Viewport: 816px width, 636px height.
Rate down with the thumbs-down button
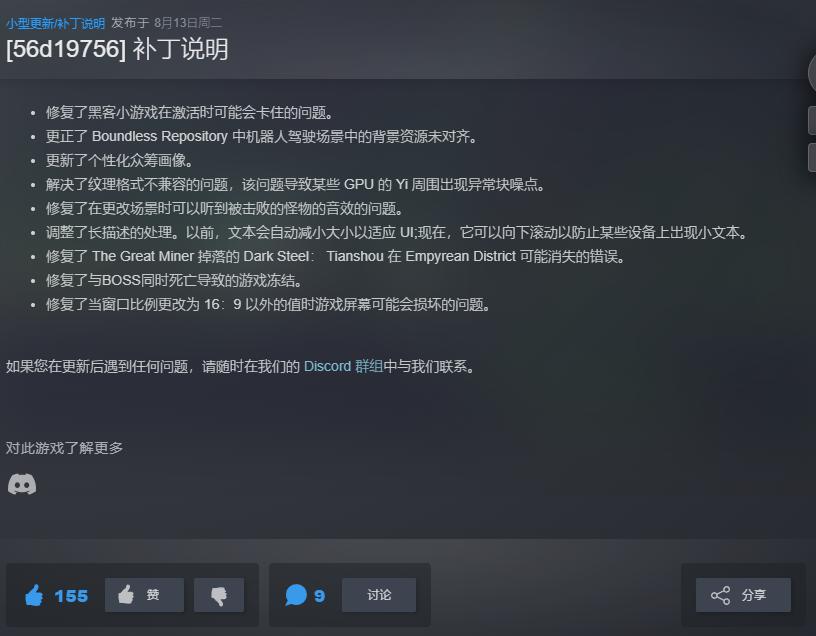[219, 595]
